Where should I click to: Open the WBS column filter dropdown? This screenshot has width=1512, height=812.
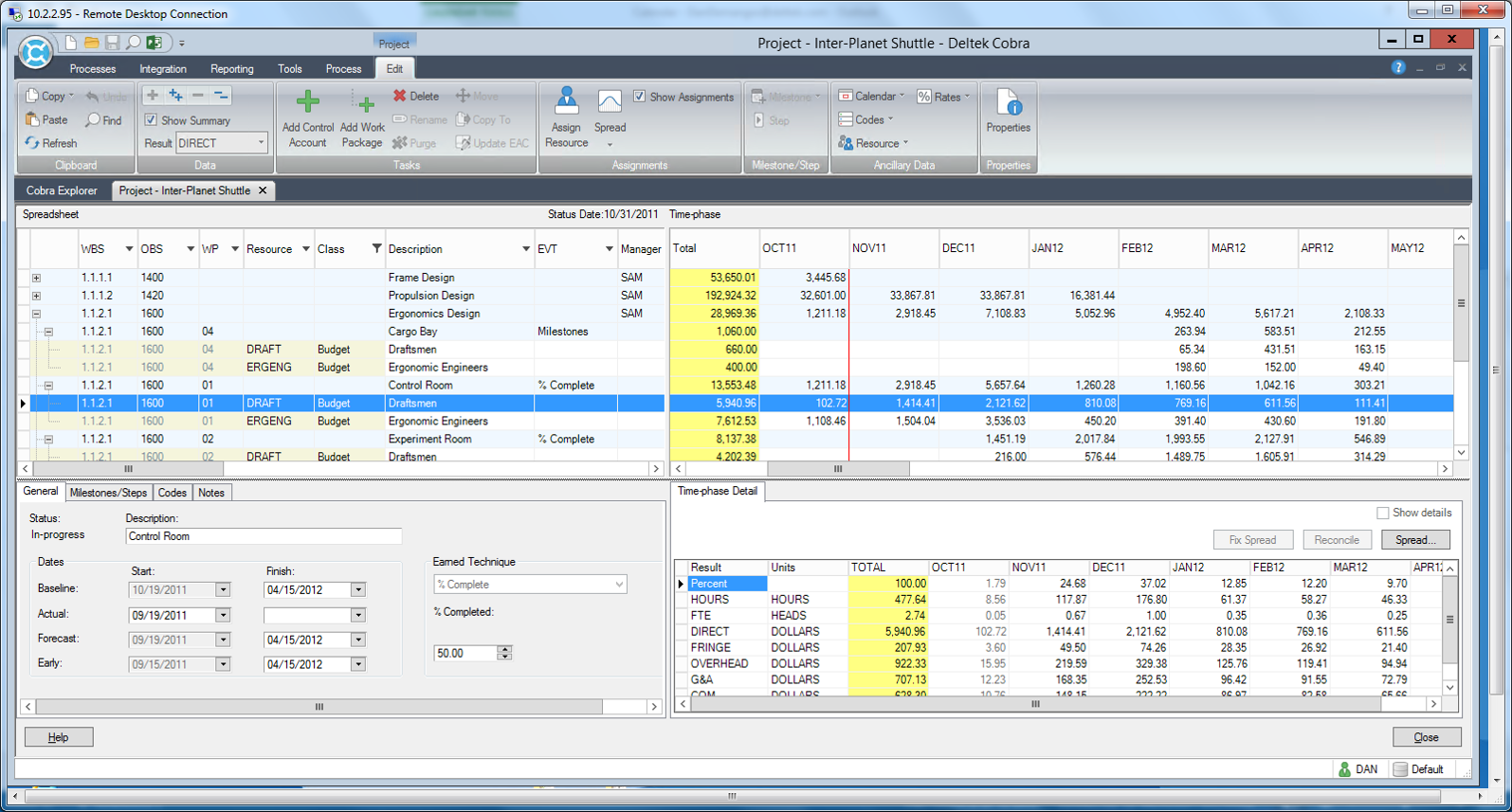[x=129, y=249]
